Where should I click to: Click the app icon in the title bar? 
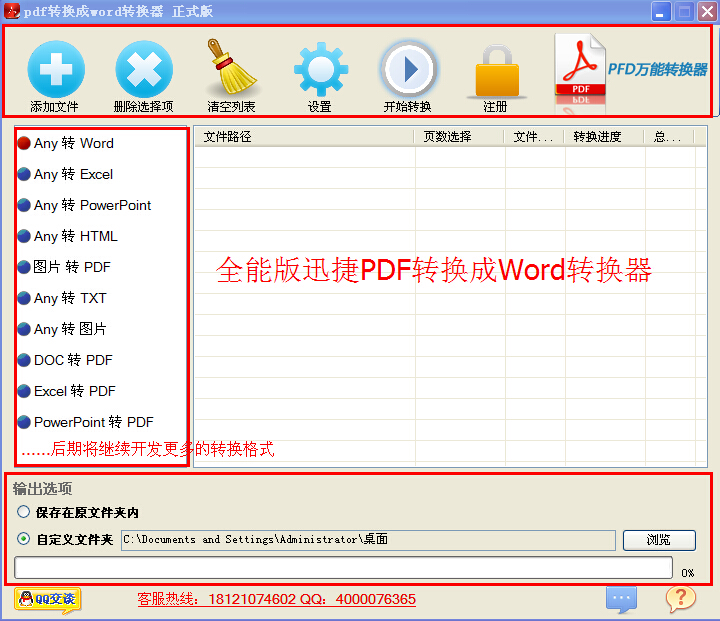pos(11,11)
